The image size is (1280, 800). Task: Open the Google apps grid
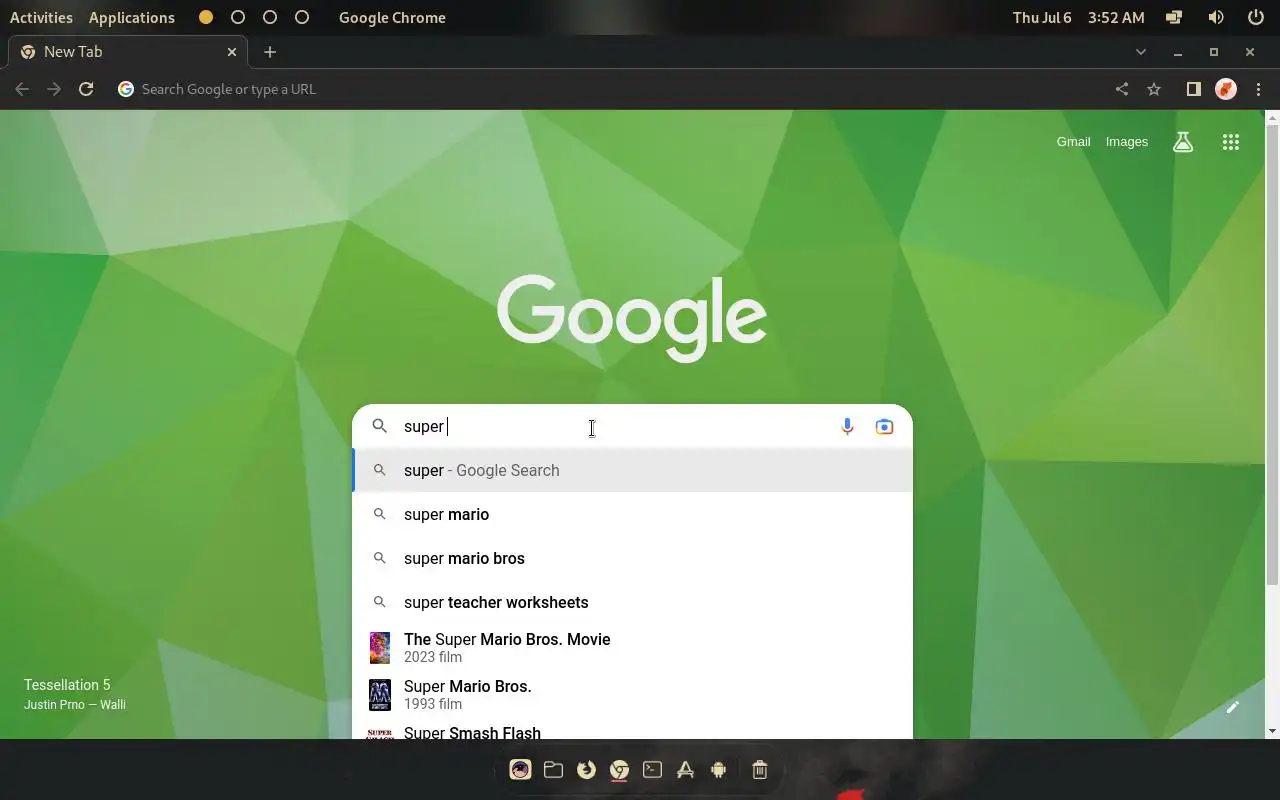pos(1231,142)
